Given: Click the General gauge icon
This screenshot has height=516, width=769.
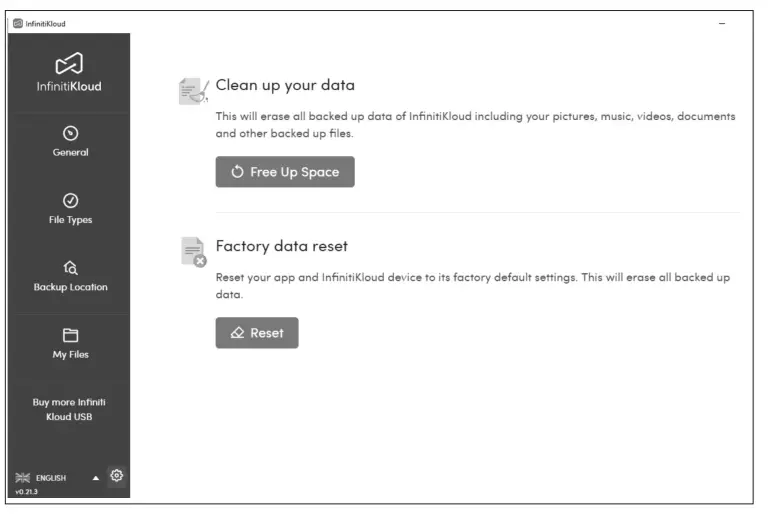Looking at the screenshot, I should (70, 133).
